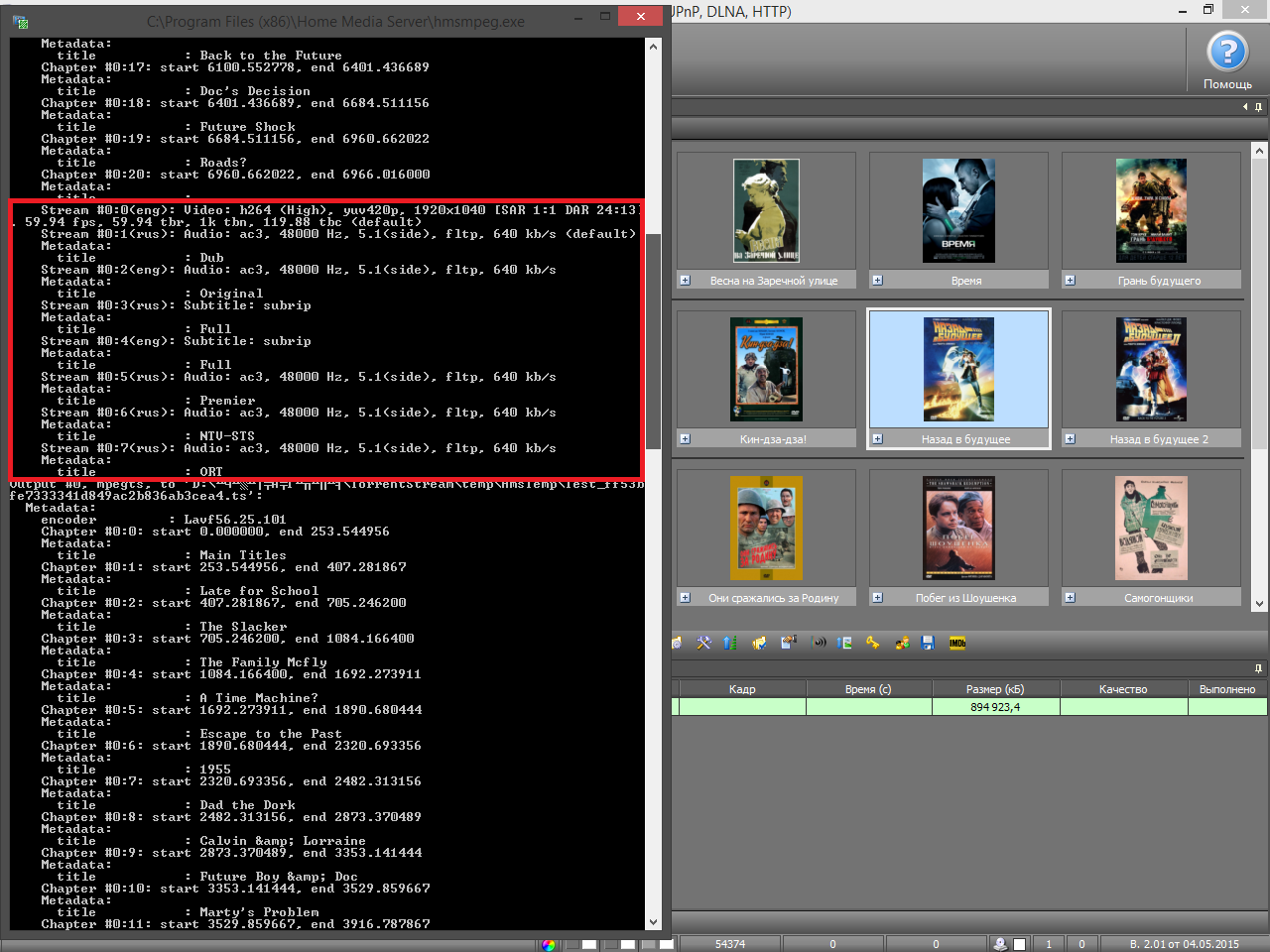Expand the plus box for Время

point(877,281)
